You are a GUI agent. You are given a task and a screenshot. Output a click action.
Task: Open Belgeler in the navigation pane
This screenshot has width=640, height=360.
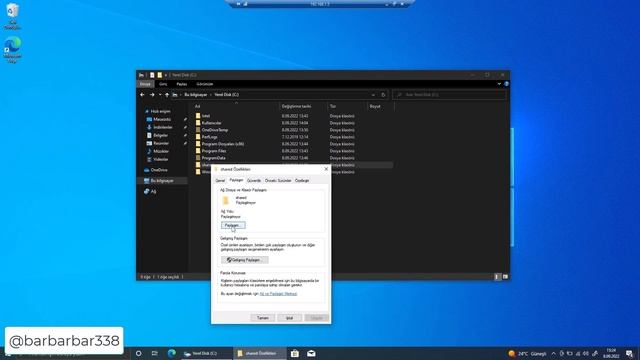coord(160,135)
